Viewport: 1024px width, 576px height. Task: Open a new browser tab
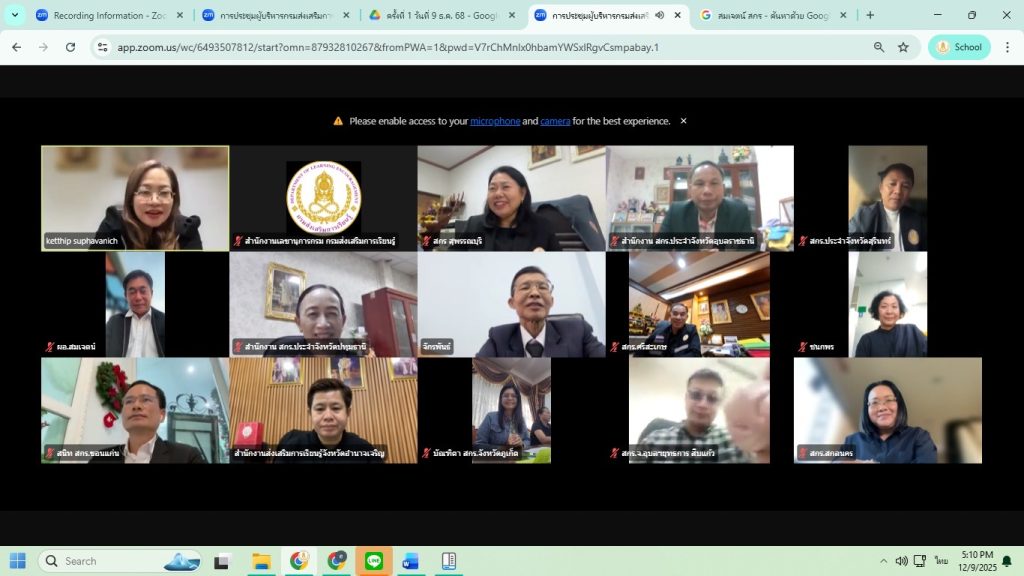870,15
